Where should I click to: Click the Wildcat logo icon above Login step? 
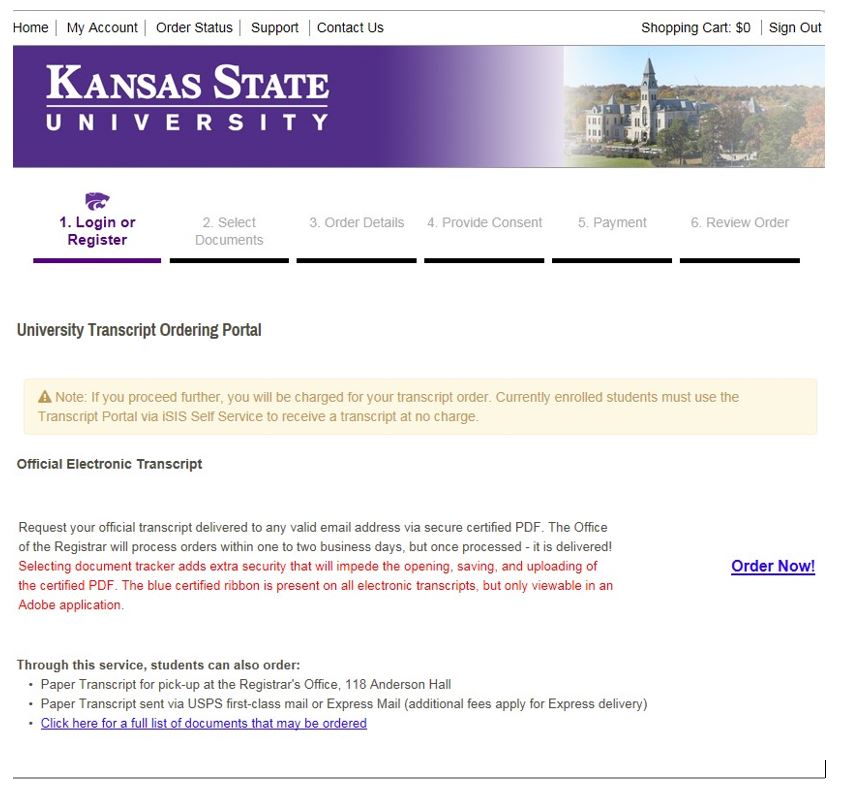click(x=97, y=201)
